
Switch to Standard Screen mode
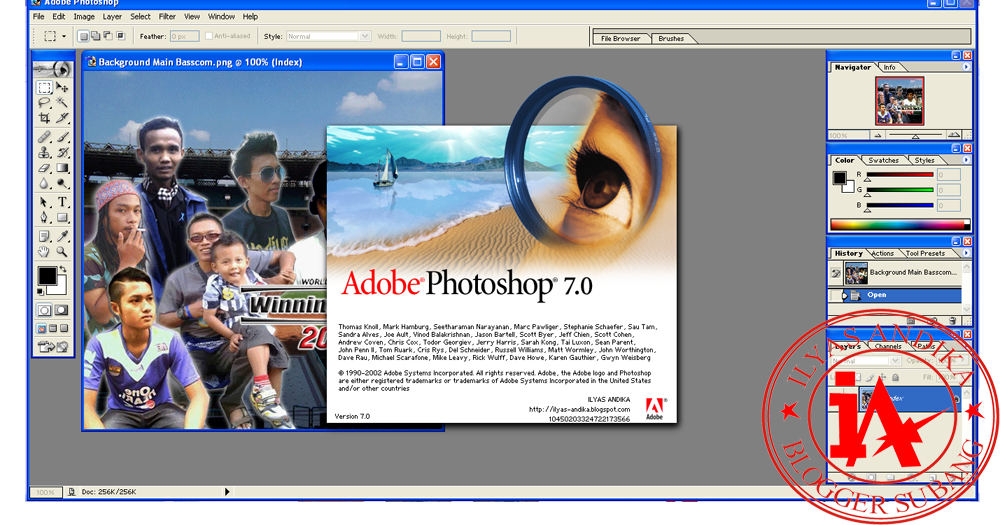coord(42,329)
